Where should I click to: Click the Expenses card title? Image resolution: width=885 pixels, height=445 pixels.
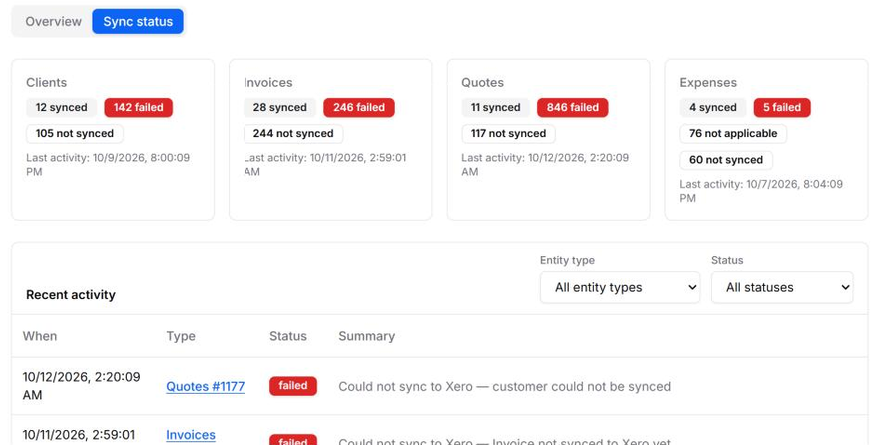click(708, 82)
